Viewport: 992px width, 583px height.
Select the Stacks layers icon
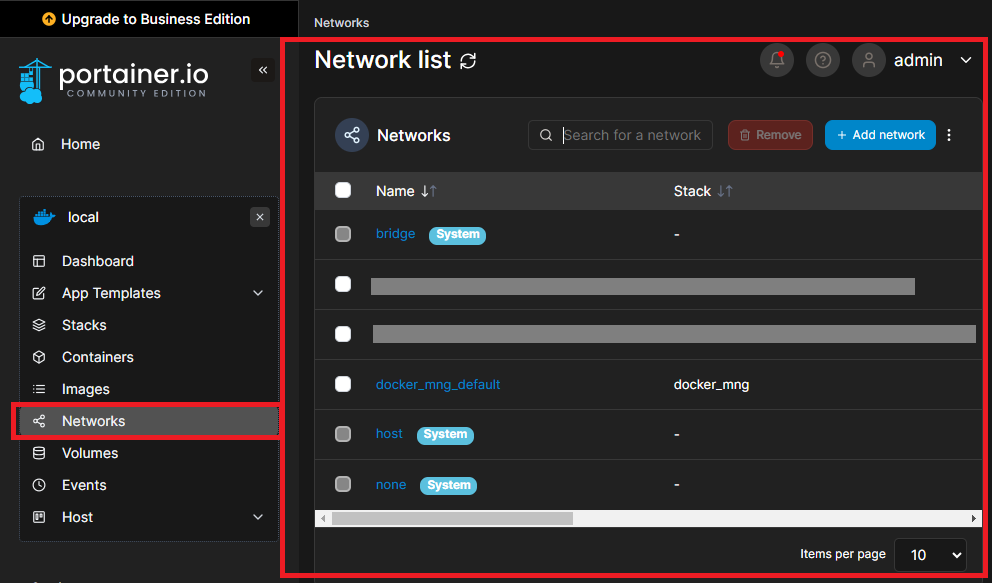pyautogui.click(x=38, y=325)
